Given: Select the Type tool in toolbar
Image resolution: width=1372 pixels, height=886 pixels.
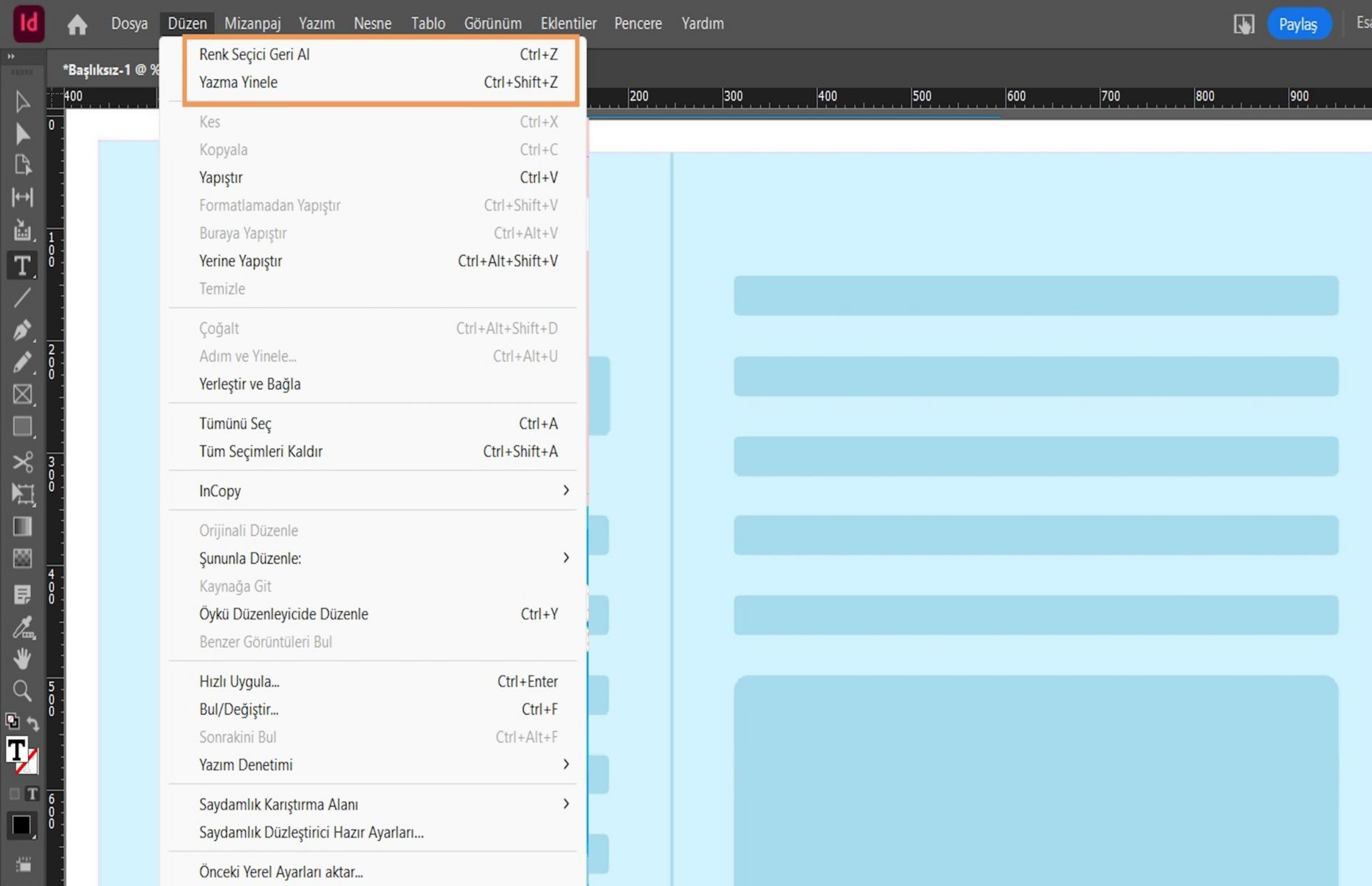Looking at the screenshot, I should click(22, 266).
